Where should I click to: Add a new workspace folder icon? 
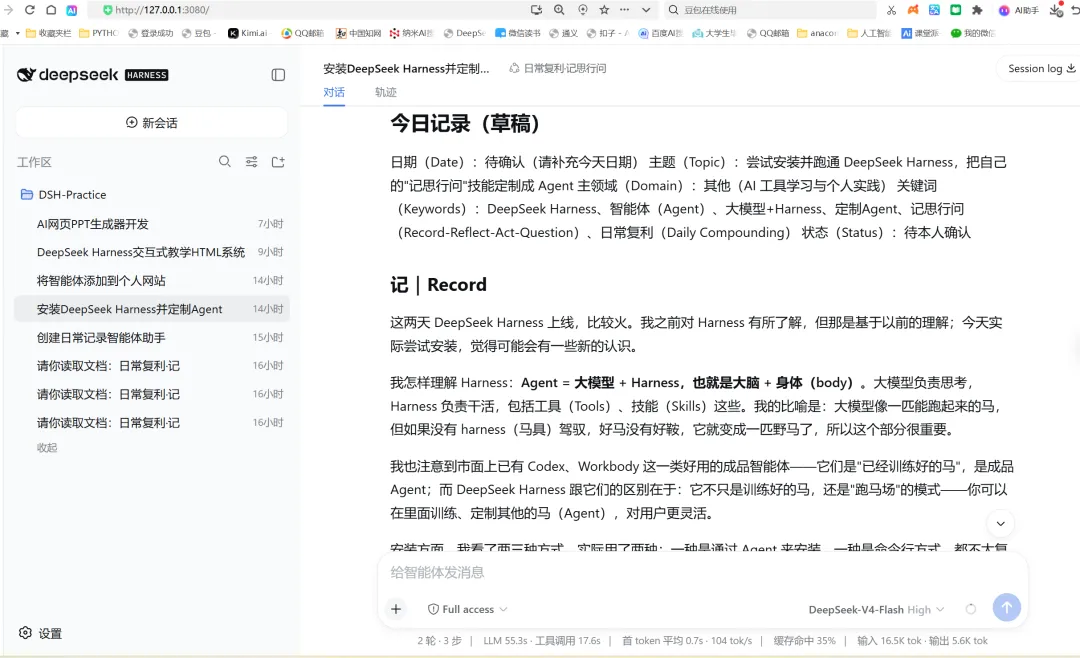click(278, 161)
